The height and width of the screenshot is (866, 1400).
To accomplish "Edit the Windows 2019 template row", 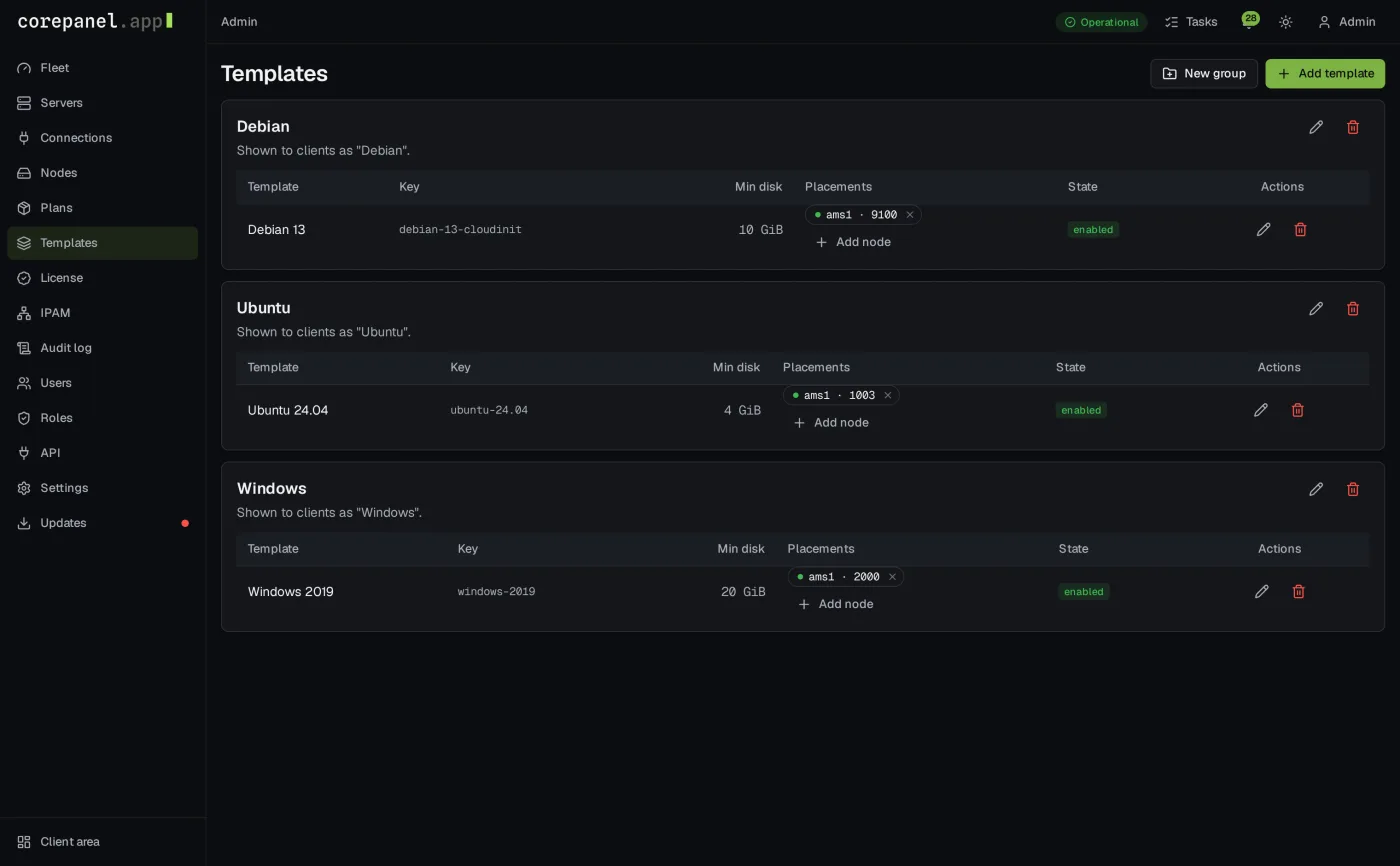I will pyautogui.click(x=1262, y=592).
